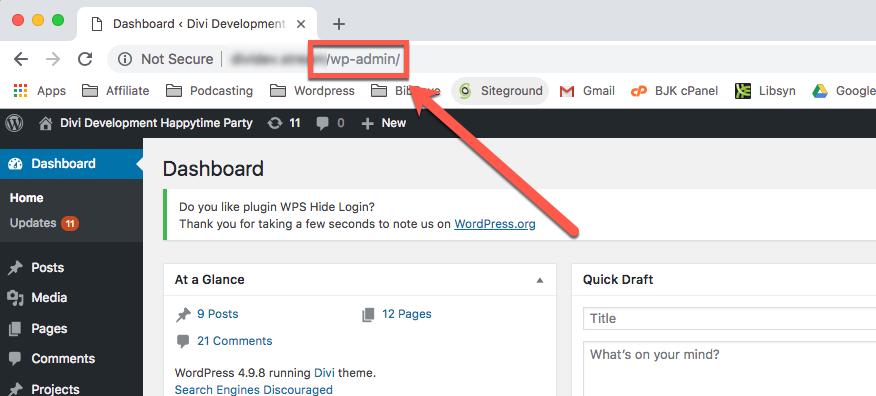876x396 pixels.
Task: Visit site via Divi Development Happytime Party
Action: 146,123
